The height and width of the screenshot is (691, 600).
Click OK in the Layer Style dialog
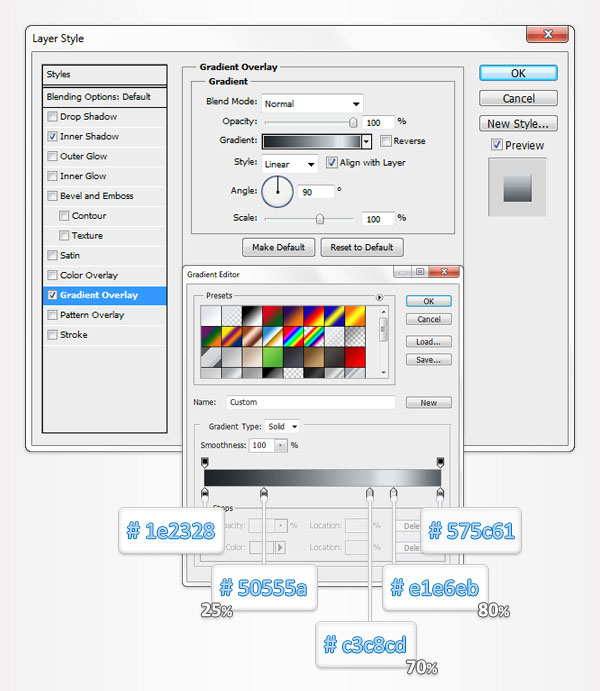(518, 73)
